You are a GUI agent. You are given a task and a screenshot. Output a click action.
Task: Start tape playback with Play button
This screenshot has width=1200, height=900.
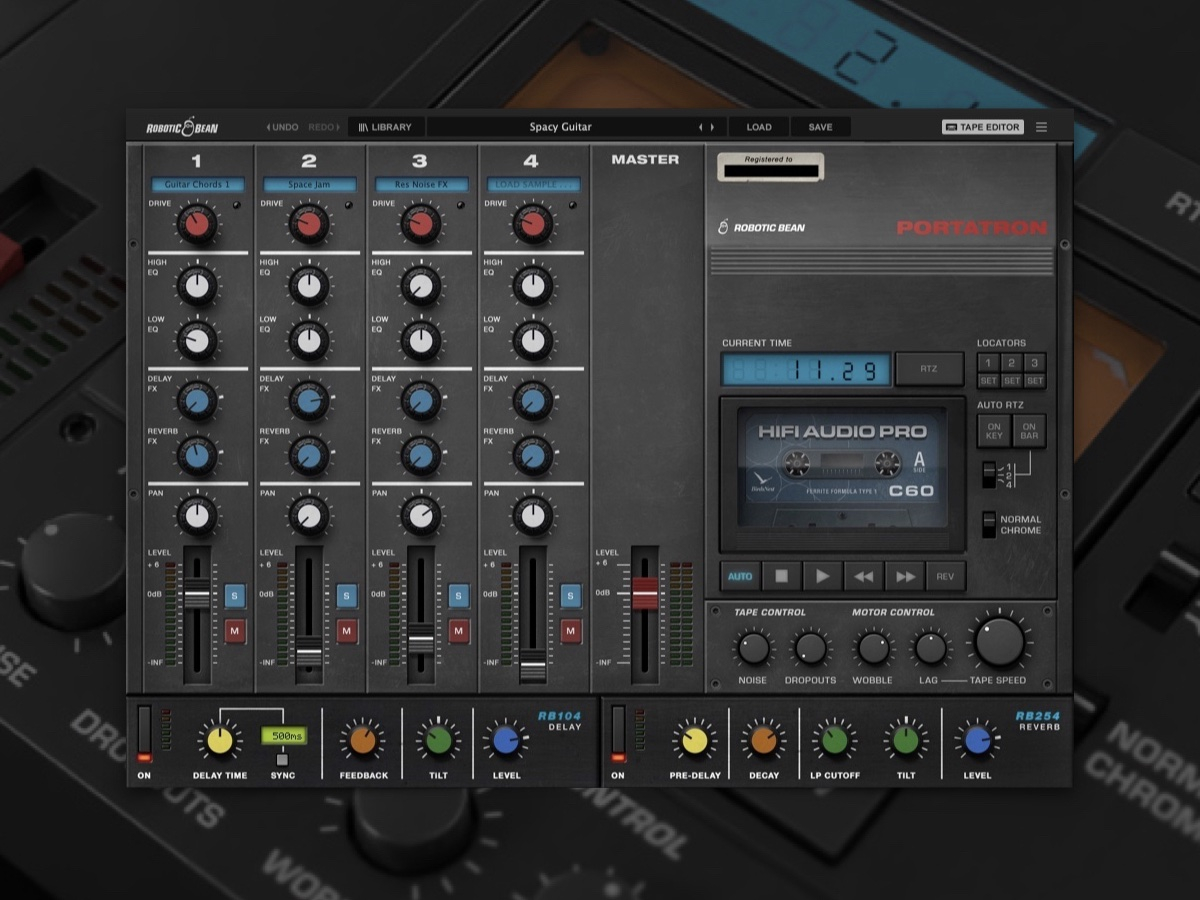(823, 576)
